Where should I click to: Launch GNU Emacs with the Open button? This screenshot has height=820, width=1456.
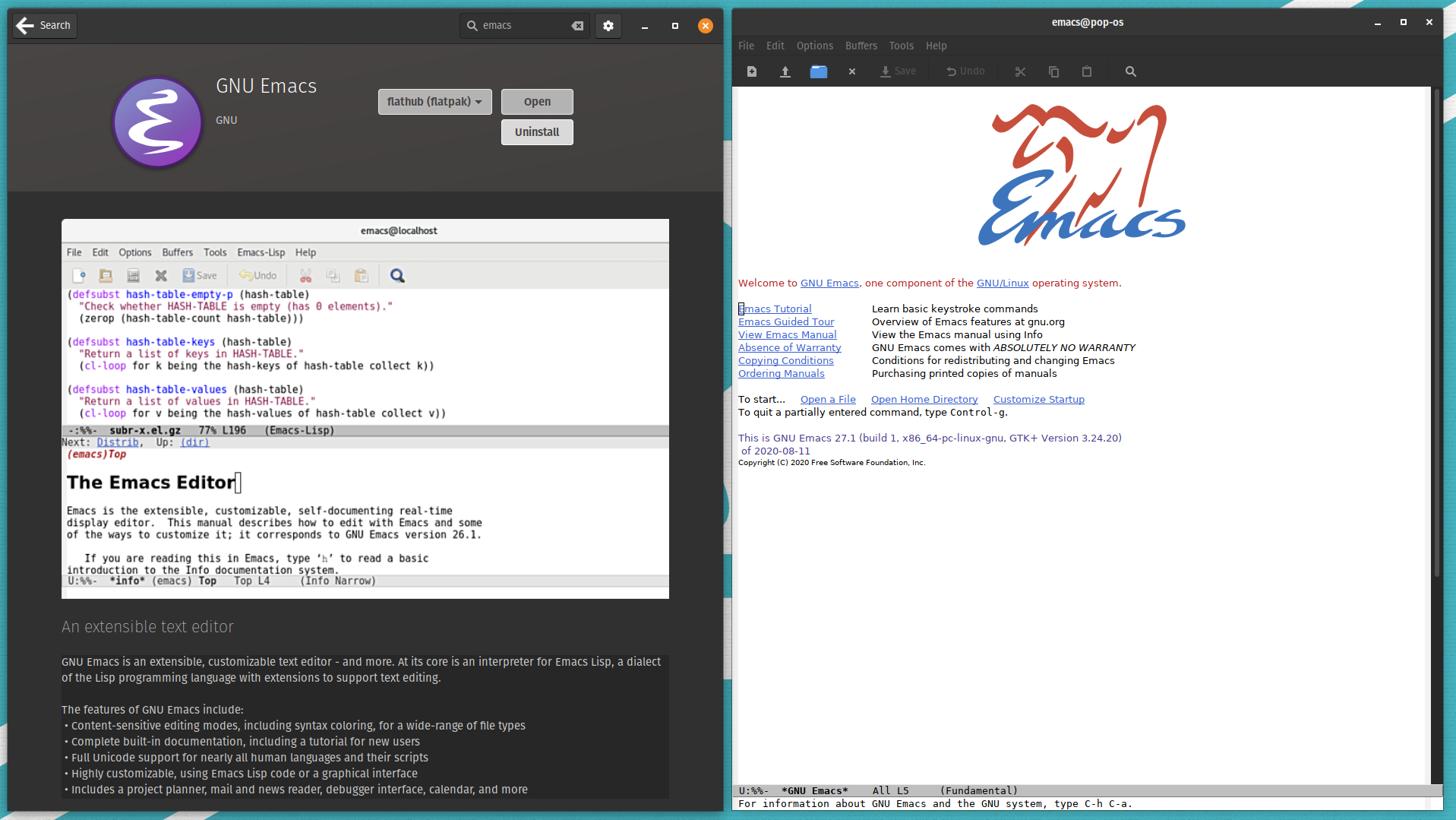point(536,101)
